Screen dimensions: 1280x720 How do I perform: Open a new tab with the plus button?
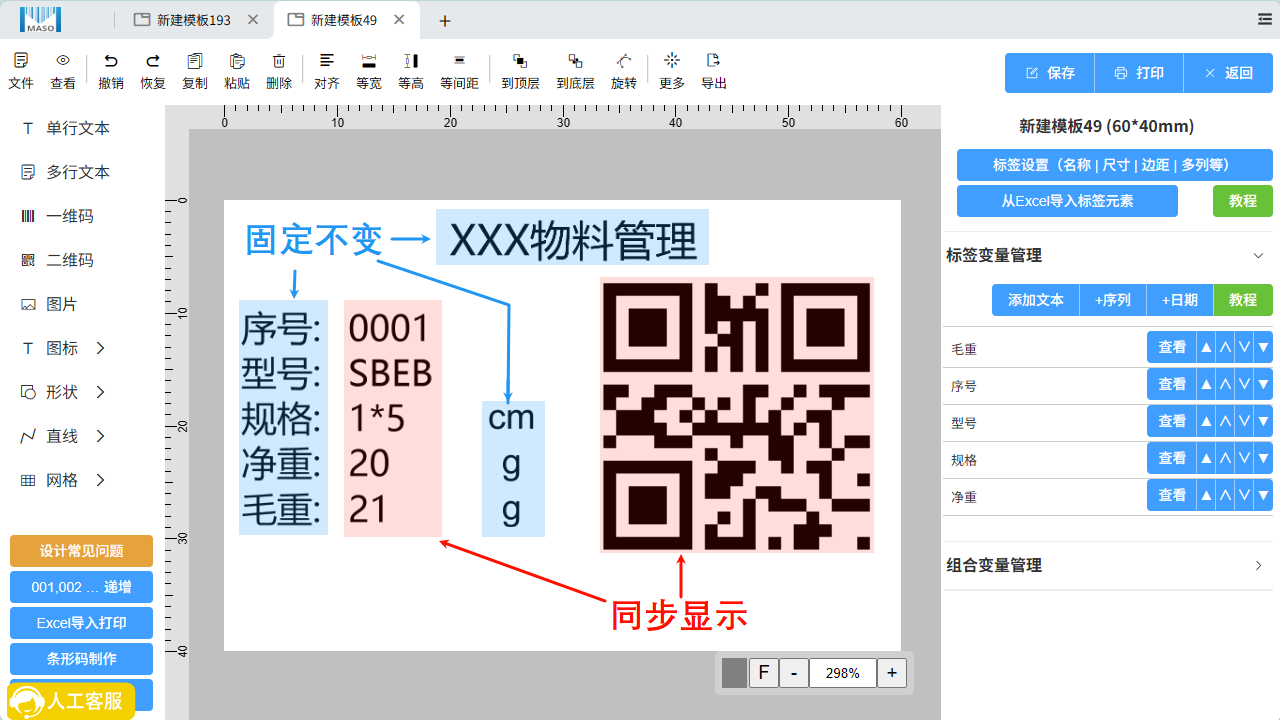pos(445,20)
